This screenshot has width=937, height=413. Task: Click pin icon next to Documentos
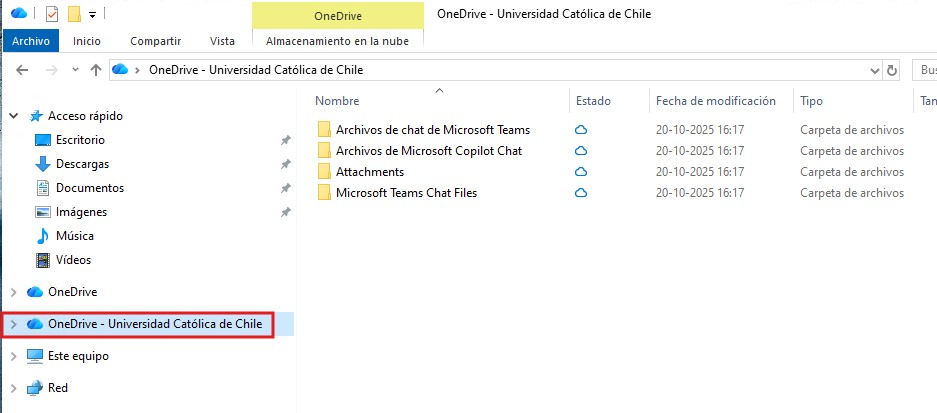(x=285, y=189)
